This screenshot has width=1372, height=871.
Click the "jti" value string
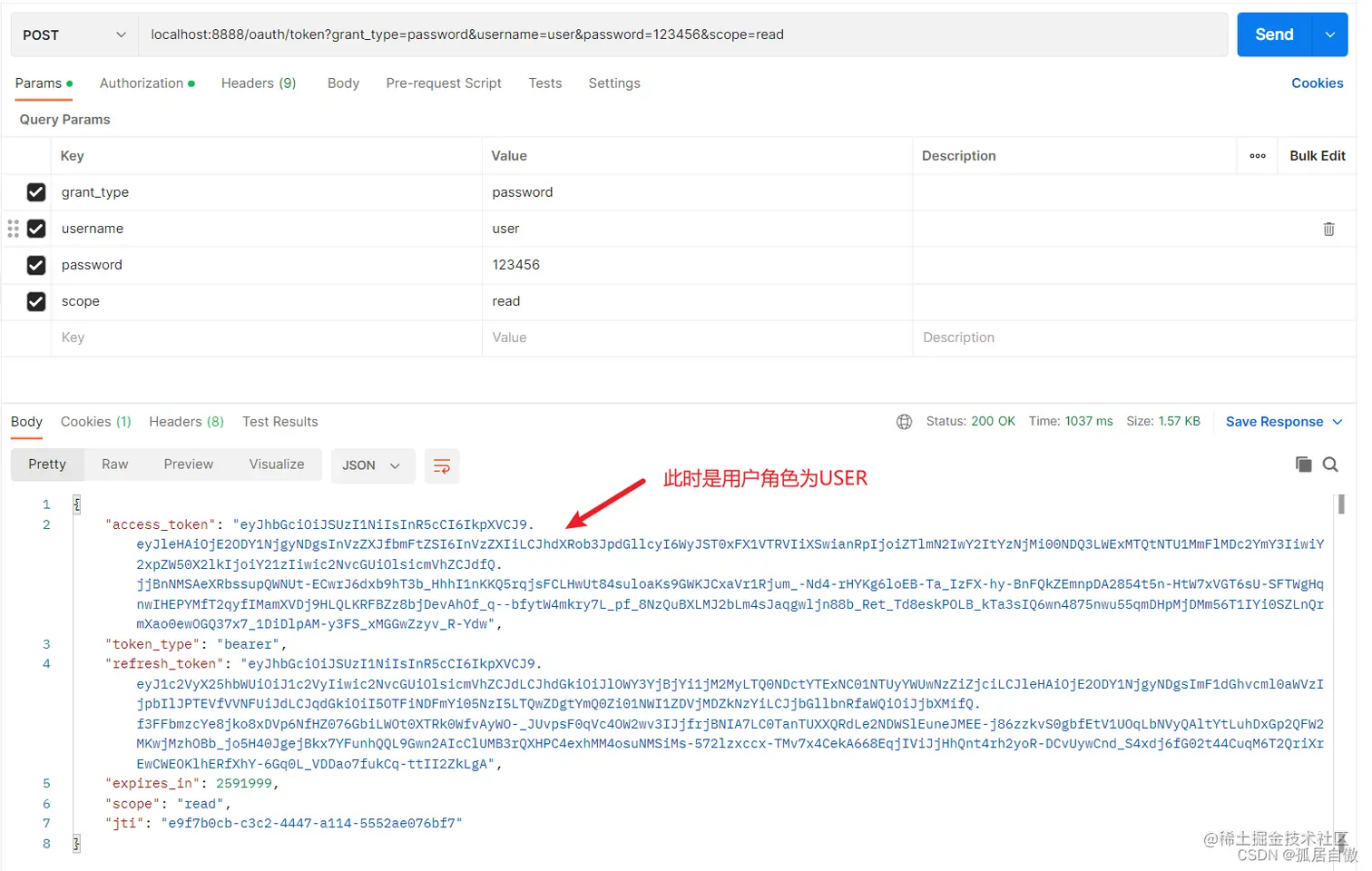[311, 824]
